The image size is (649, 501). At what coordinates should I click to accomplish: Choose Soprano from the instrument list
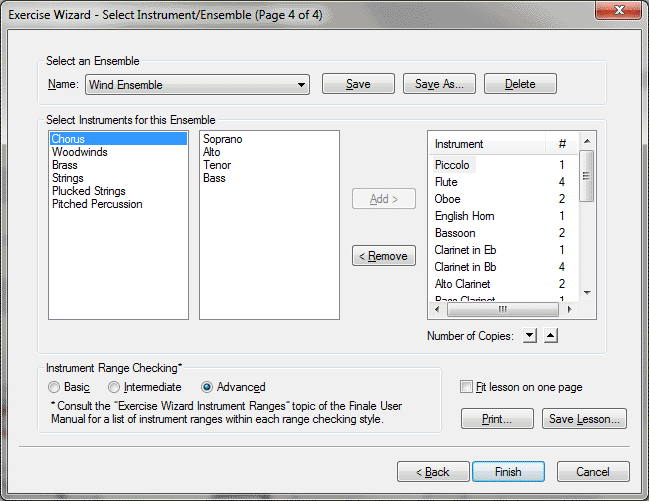click(x=269, y=139)
